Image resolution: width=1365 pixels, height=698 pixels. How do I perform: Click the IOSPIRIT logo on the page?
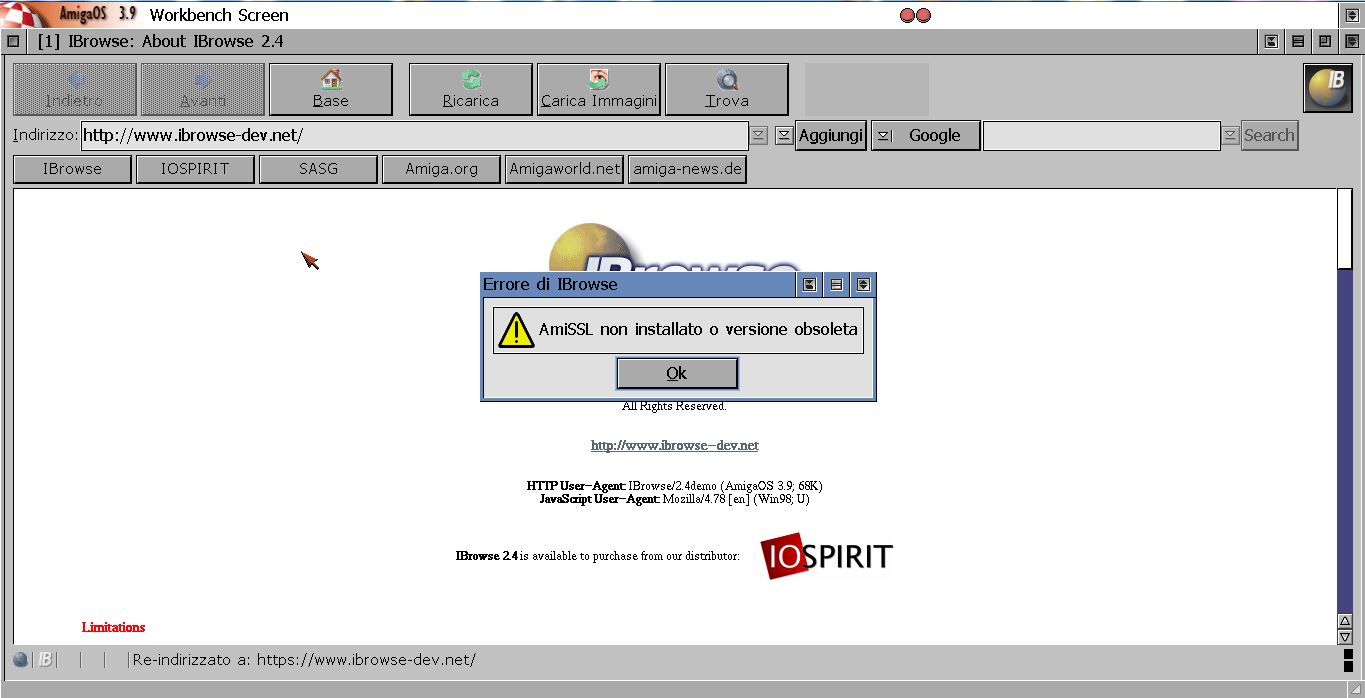[x=826, y=556]
